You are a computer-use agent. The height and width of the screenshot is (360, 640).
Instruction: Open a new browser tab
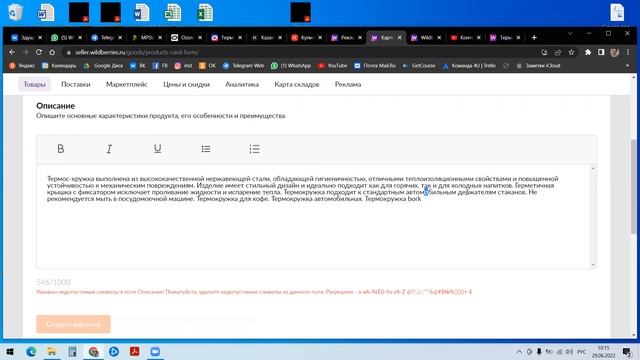(534, 38)
